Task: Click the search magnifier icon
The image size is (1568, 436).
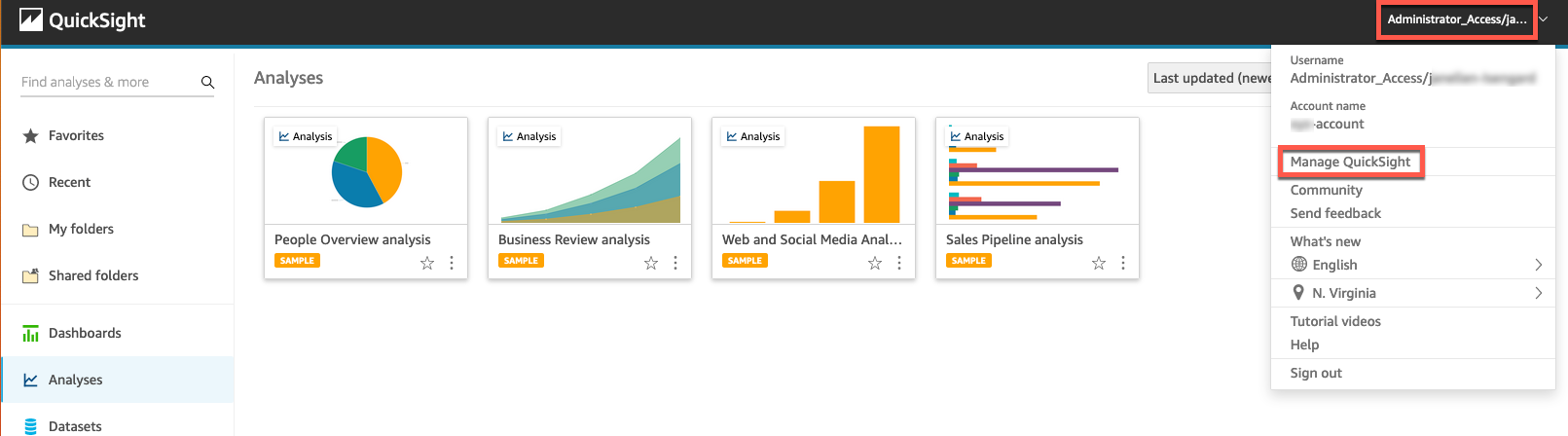Action: point(207,83)
